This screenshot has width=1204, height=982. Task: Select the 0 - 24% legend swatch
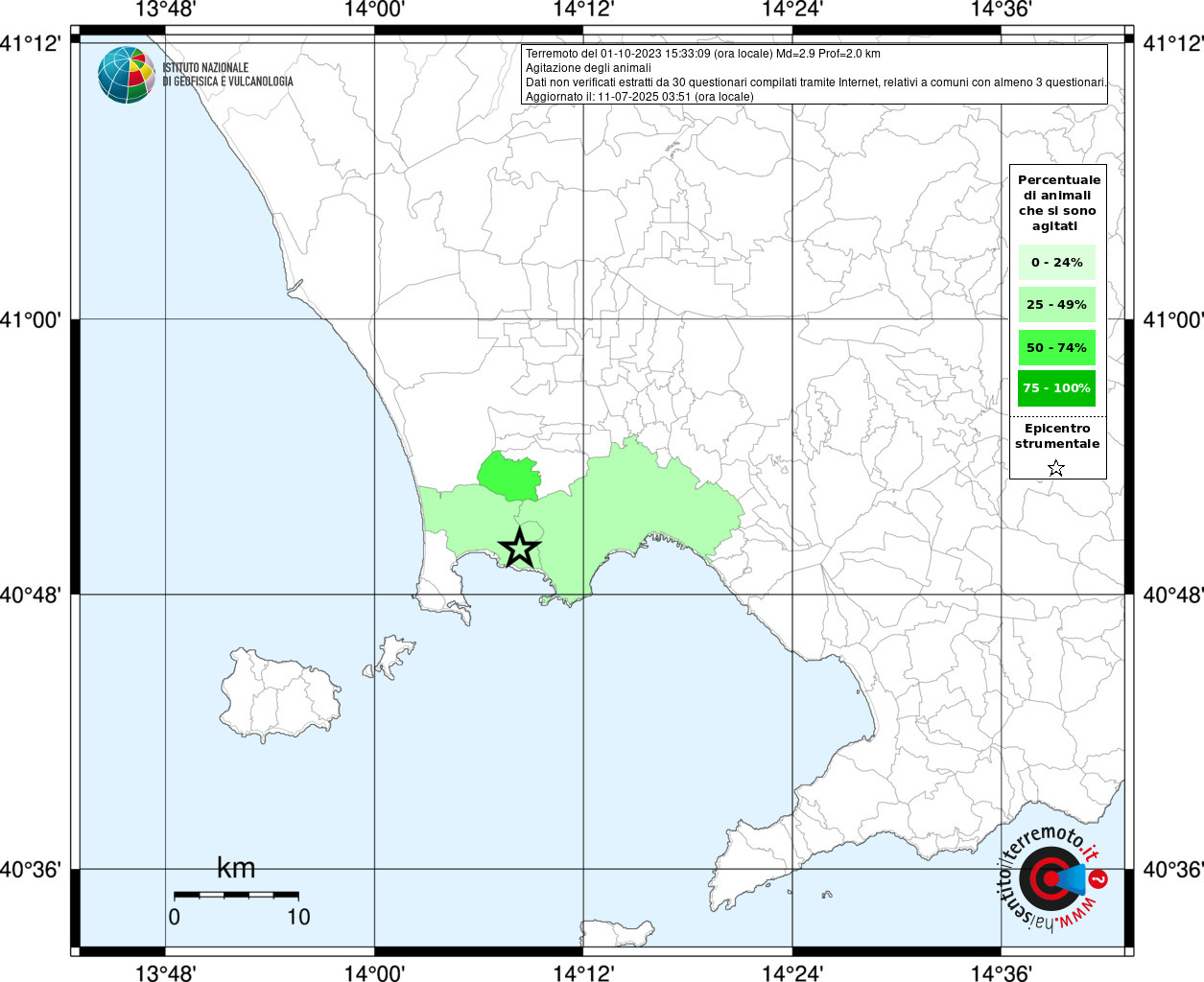(x=1056, y=262)
